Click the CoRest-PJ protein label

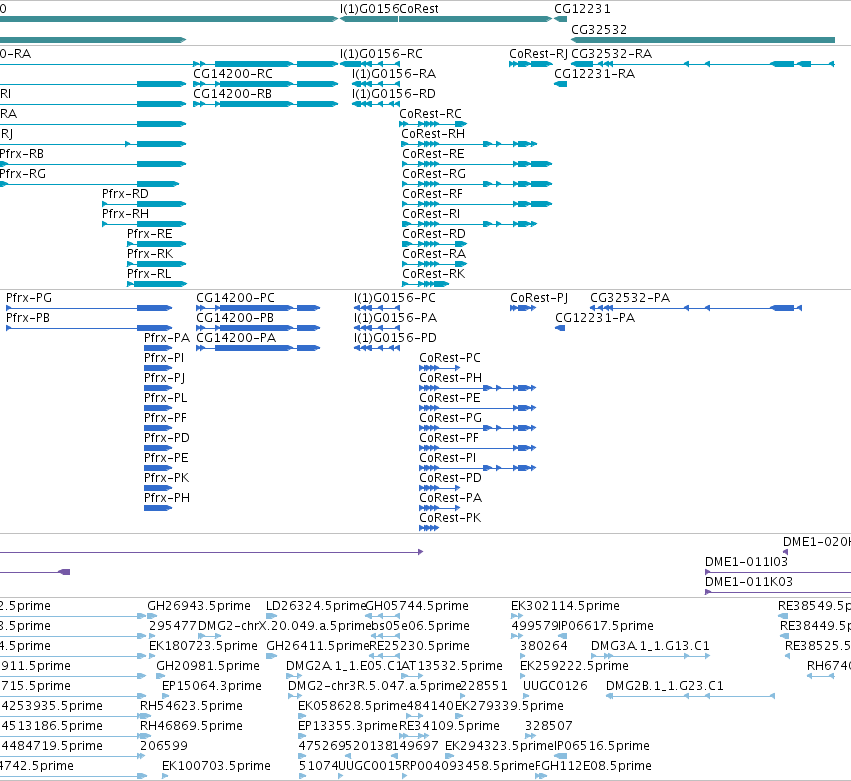coord(539,298)
